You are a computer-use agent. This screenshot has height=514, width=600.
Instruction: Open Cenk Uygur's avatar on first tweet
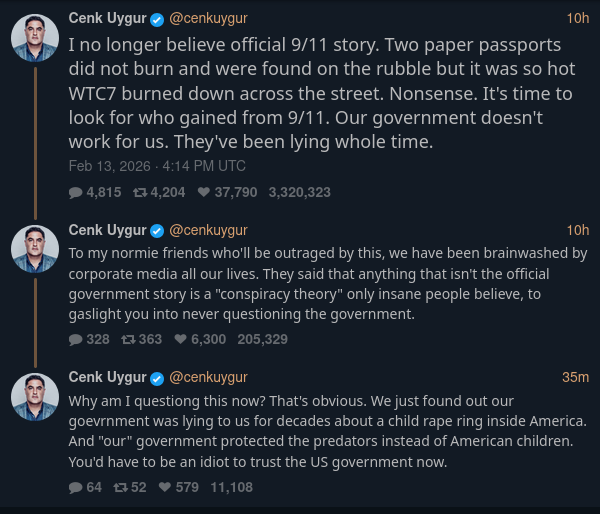click(x=35, y=39)
